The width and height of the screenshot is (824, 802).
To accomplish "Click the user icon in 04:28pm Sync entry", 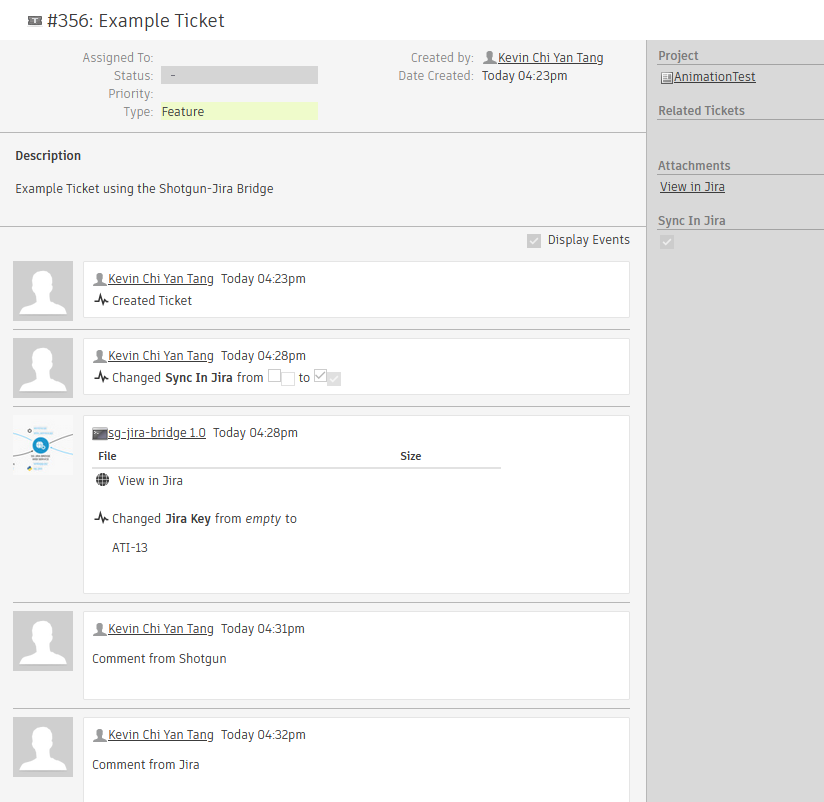I will (99, 356).
